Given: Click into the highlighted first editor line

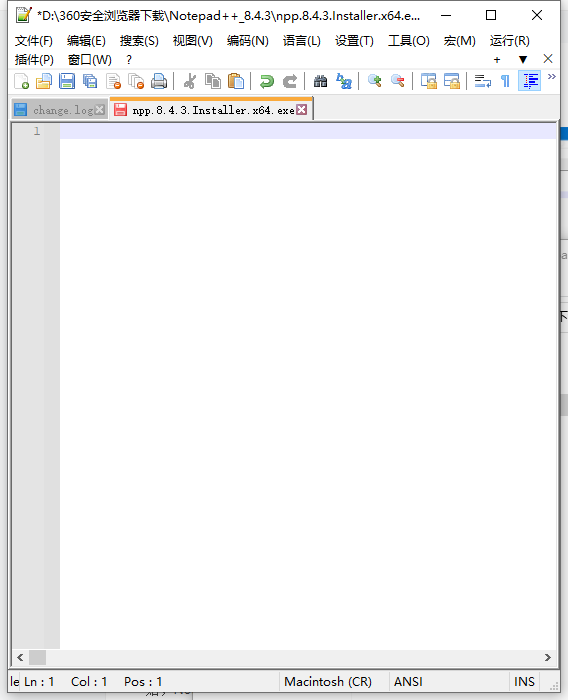Looking at the screenshot, I should pos(308,131).
